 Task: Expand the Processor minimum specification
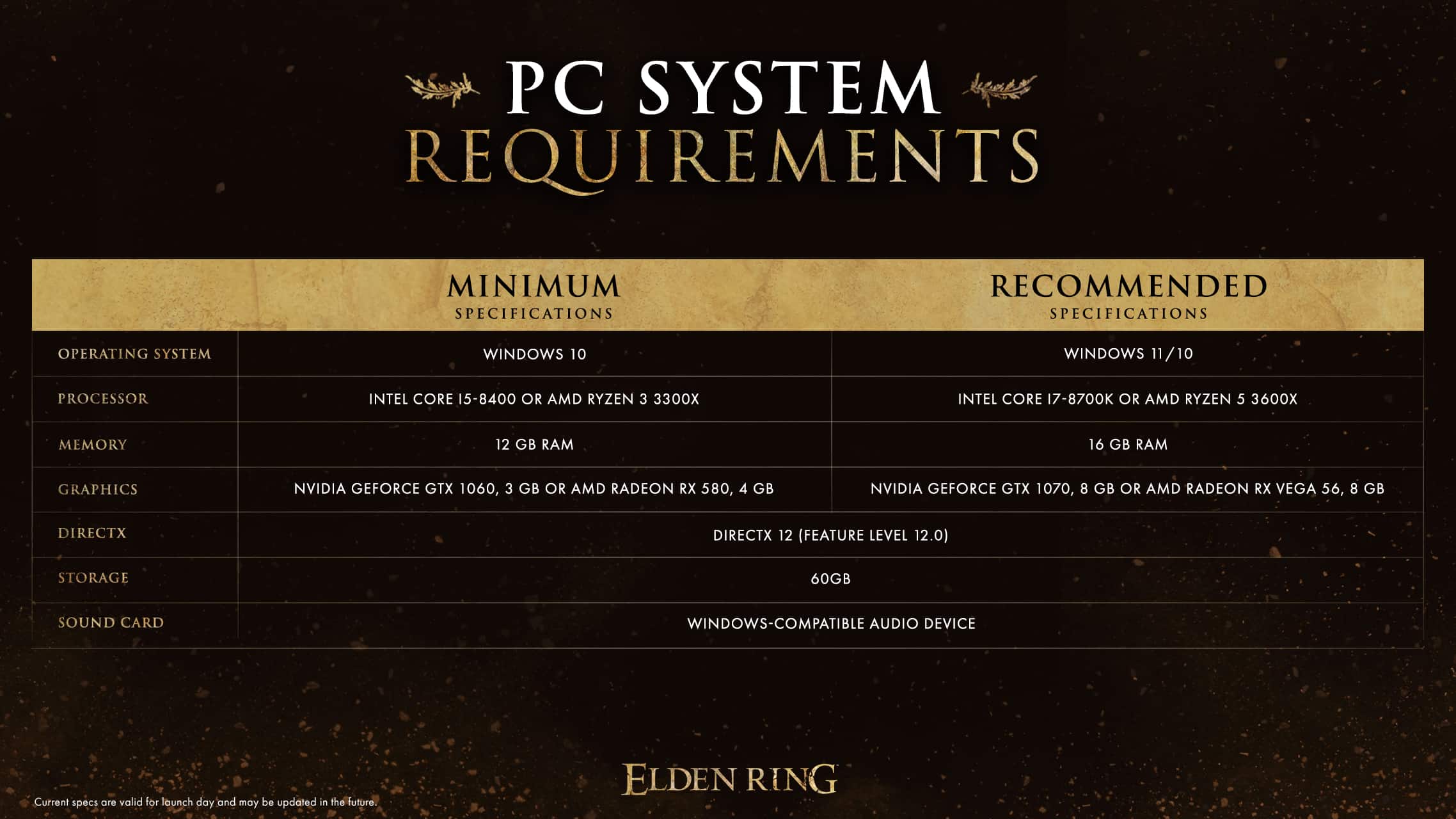tap(534, 398)
